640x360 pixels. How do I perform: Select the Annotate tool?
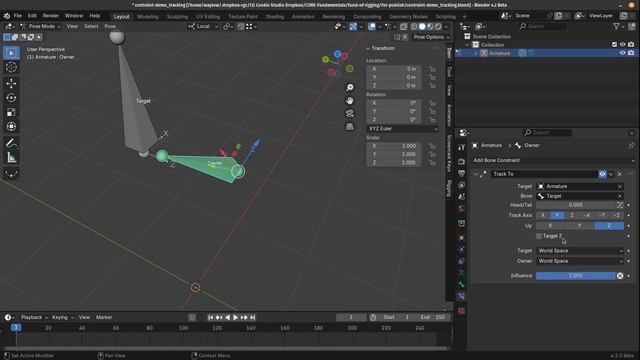coord(11,143)
